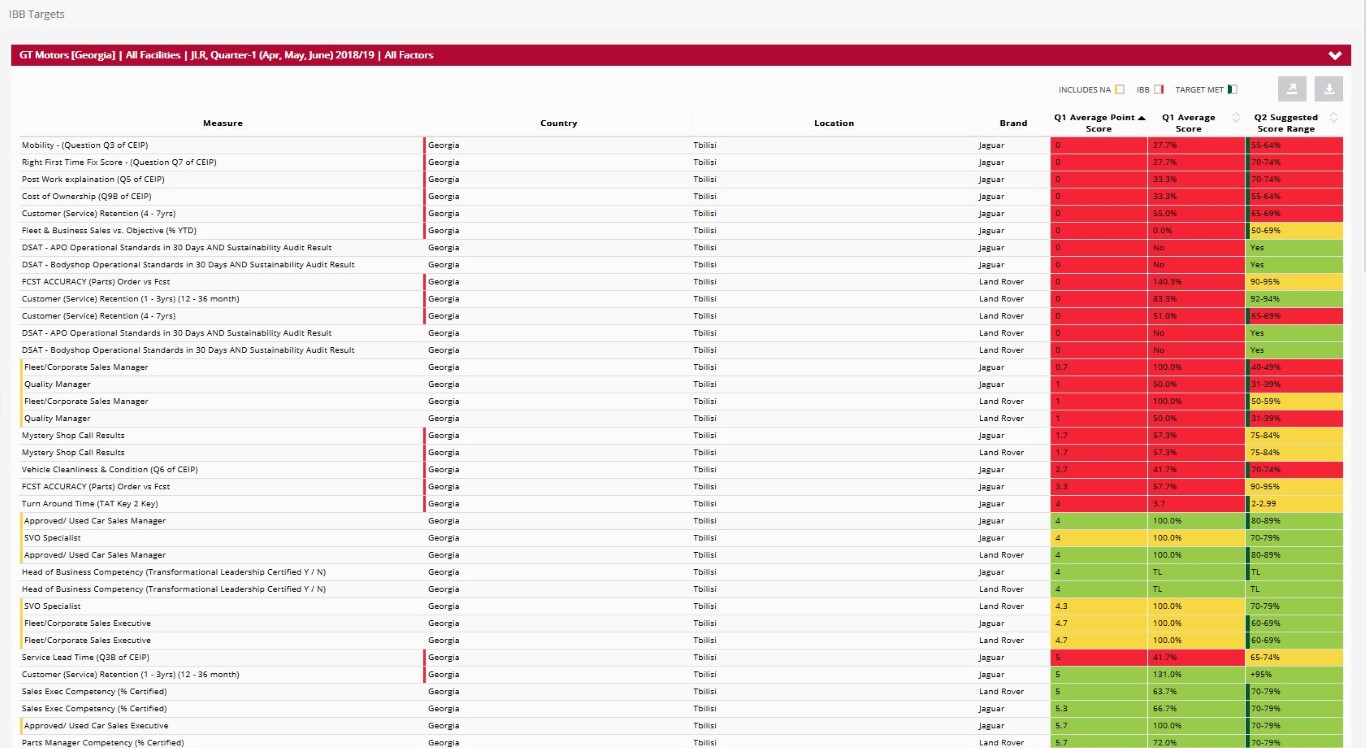Viewport: 1366px width, 748px height.
Task: Sort table by Measure column header
Action: 222,123
